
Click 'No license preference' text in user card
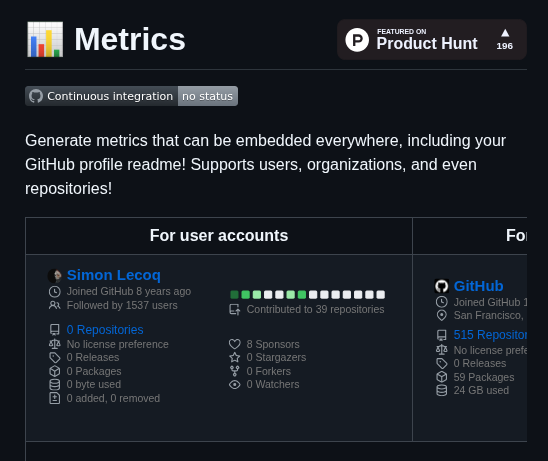pos(118,344)
